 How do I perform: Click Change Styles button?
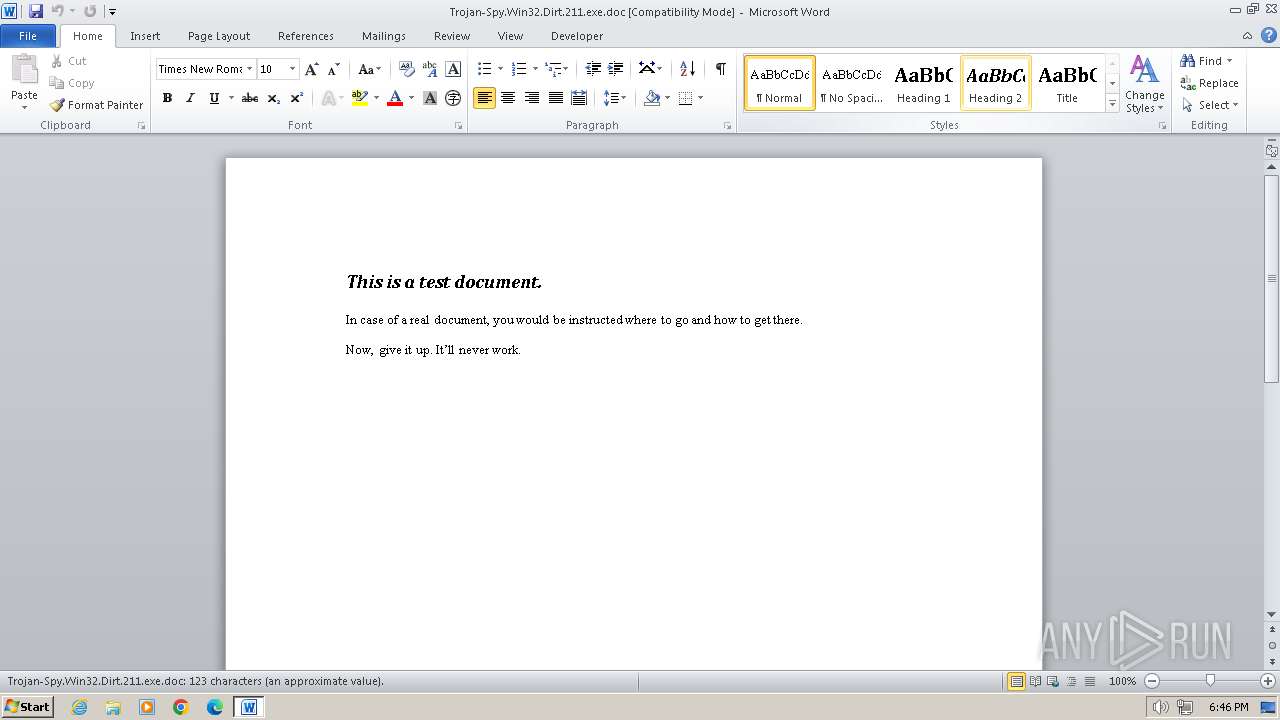pyautogui.click(x=1144, y=85)
